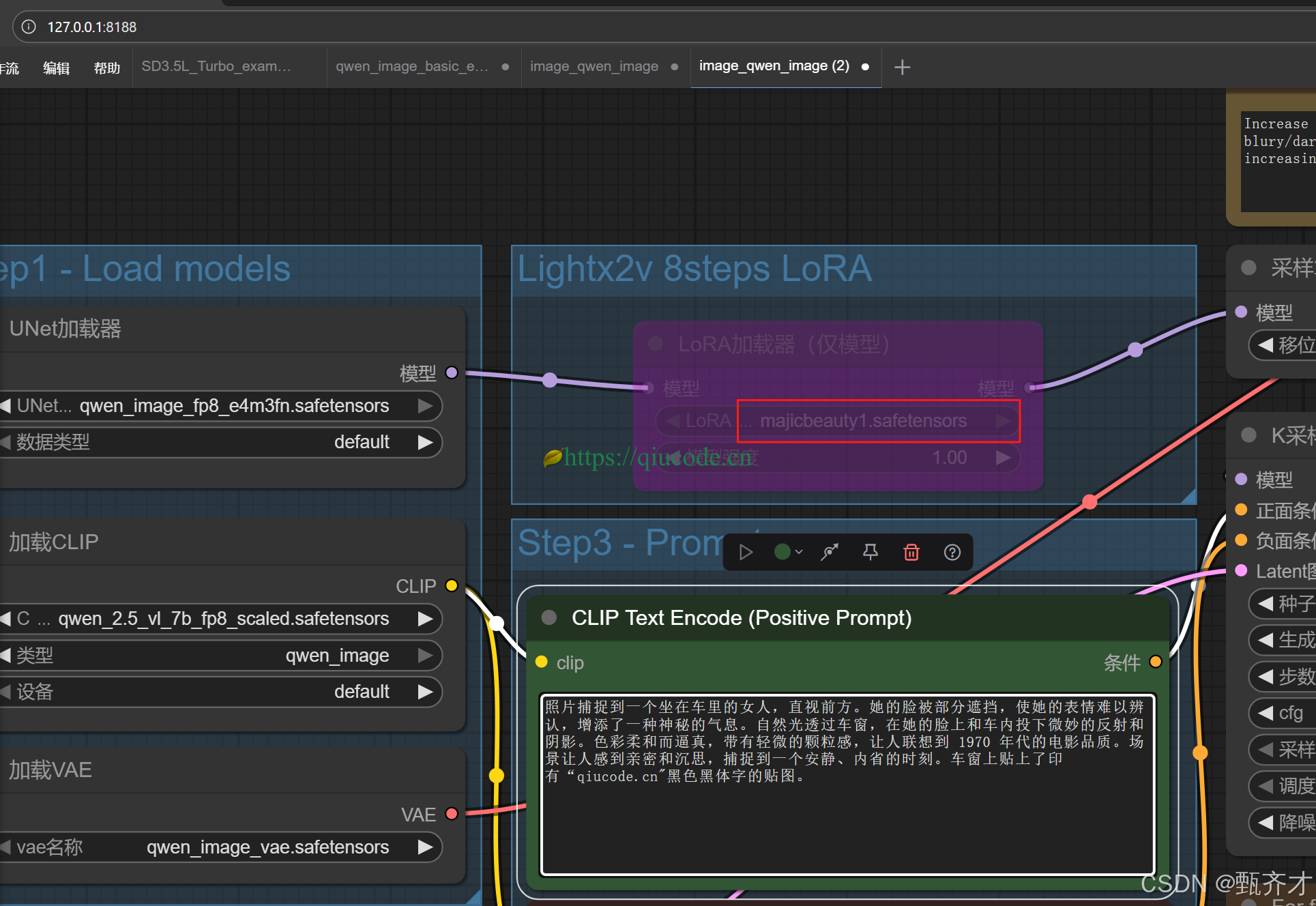Select UNet加载器 node title
Image resolution: width=1316 pixels, height=906 pixels.
coord(65,329)
